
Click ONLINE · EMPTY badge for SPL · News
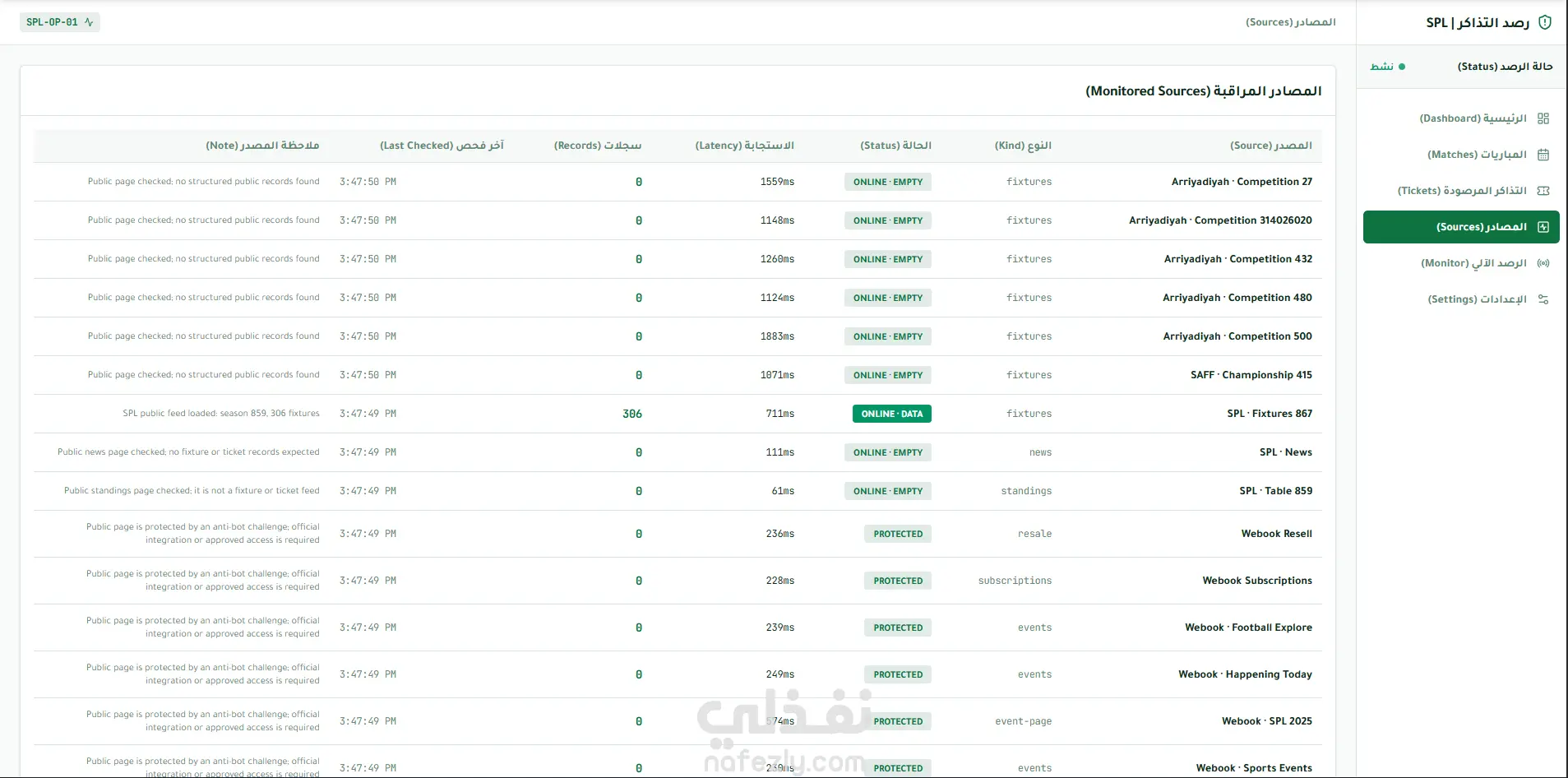(888, 452)
